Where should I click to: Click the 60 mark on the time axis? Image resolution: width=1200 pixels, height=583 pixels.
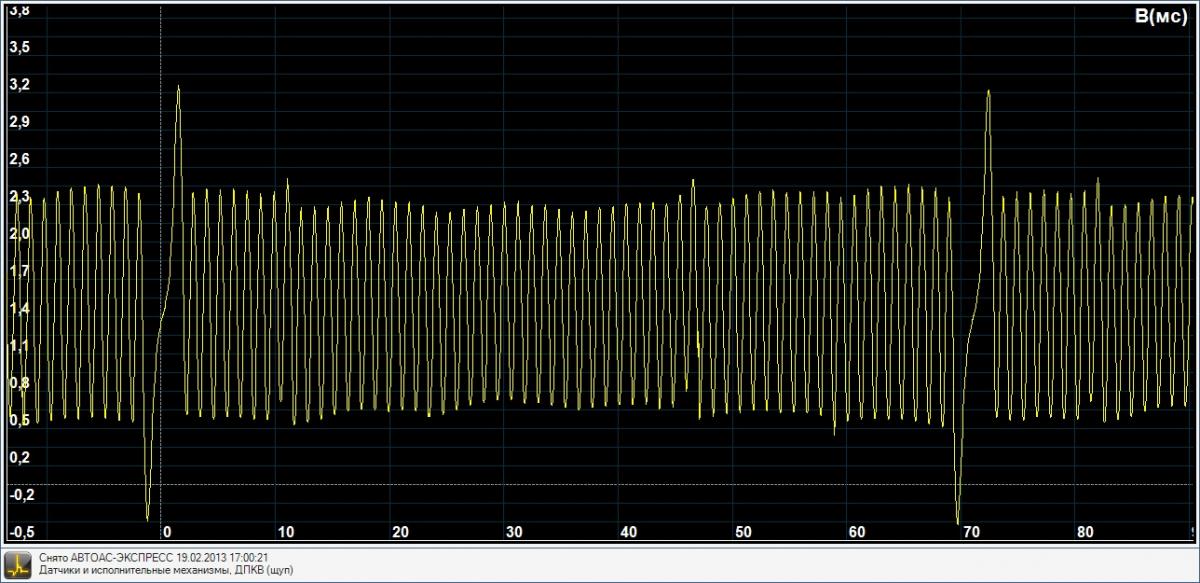tap(856, 531)
